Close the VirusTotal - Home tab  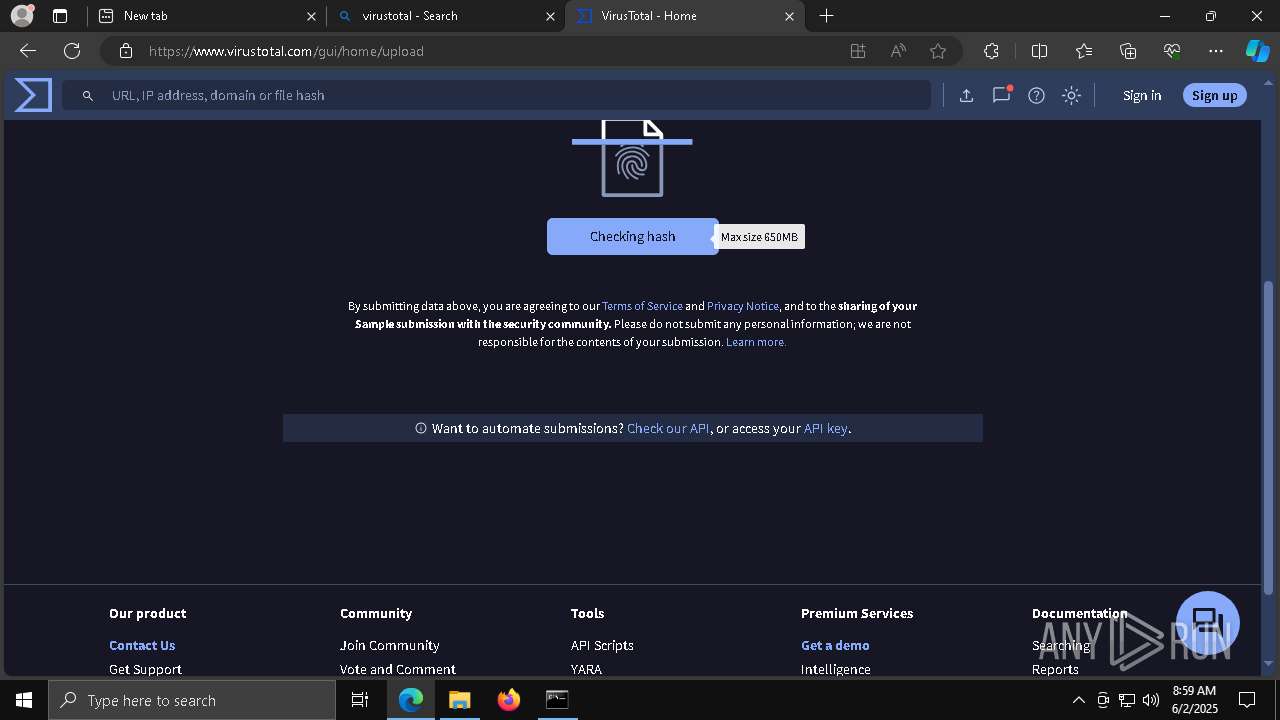[789, 16]
